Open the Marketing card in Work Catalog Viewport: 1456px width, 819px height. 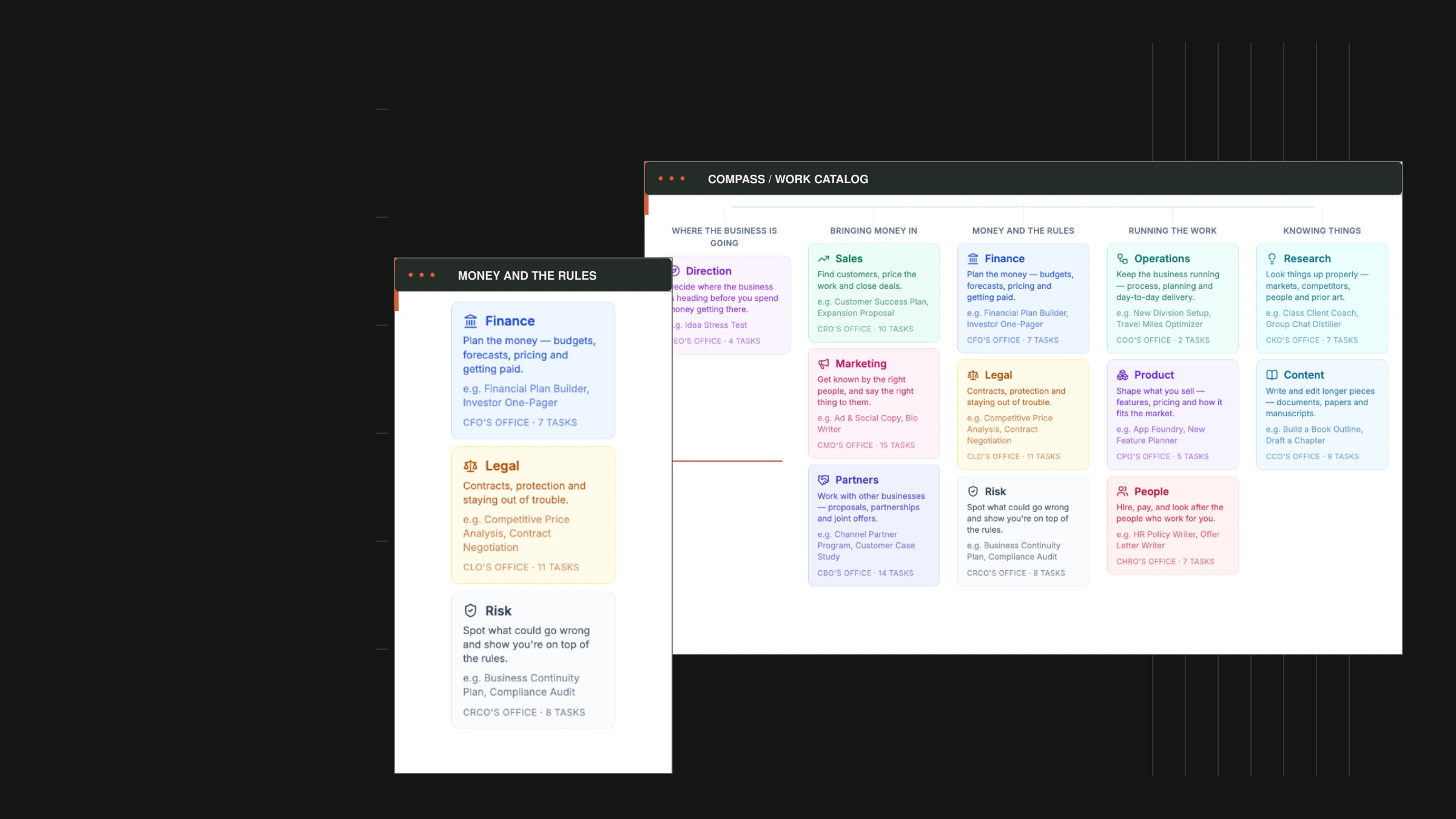[874, 403]
